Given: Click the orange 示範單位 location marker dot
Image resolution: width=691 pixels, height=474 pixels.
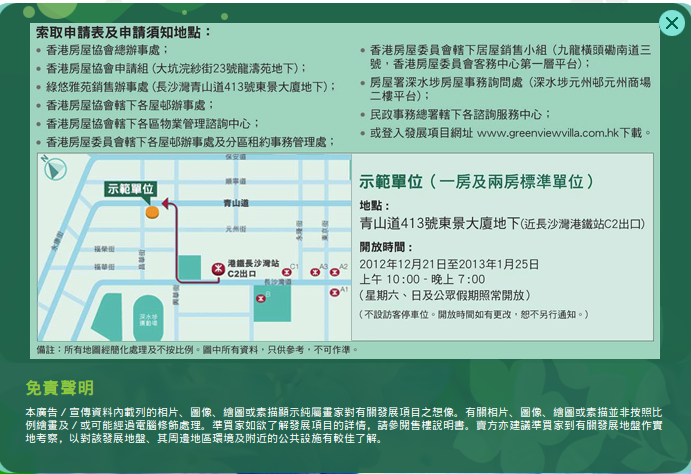Looking at the screenshot, I should tap(152, 213).
